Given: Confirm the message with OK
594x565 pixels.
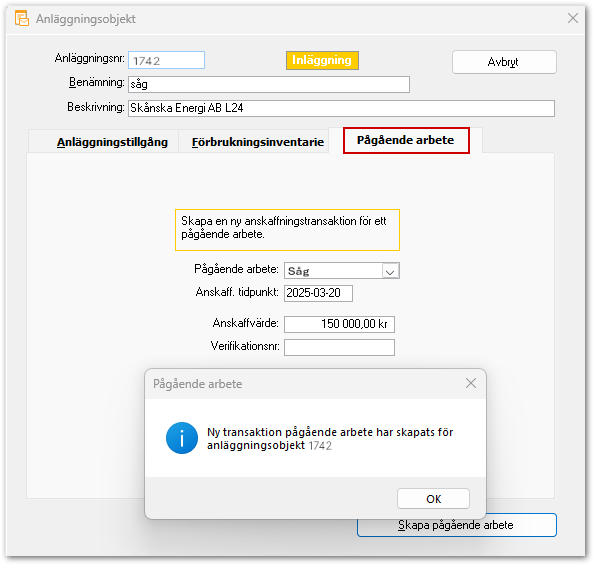Looking at the screenshot, I should tap(433, 499).
